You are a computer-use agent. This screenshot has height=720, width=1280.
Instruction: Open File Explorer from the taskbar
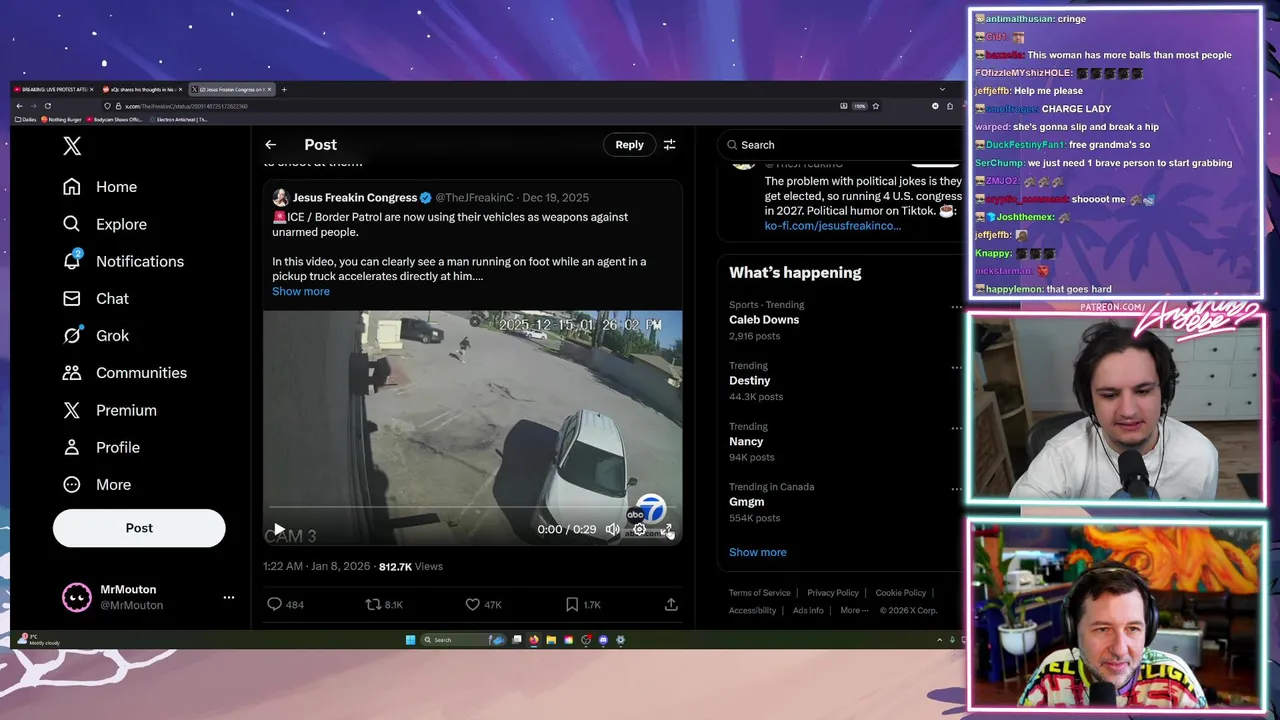click(x=551, y=640)
